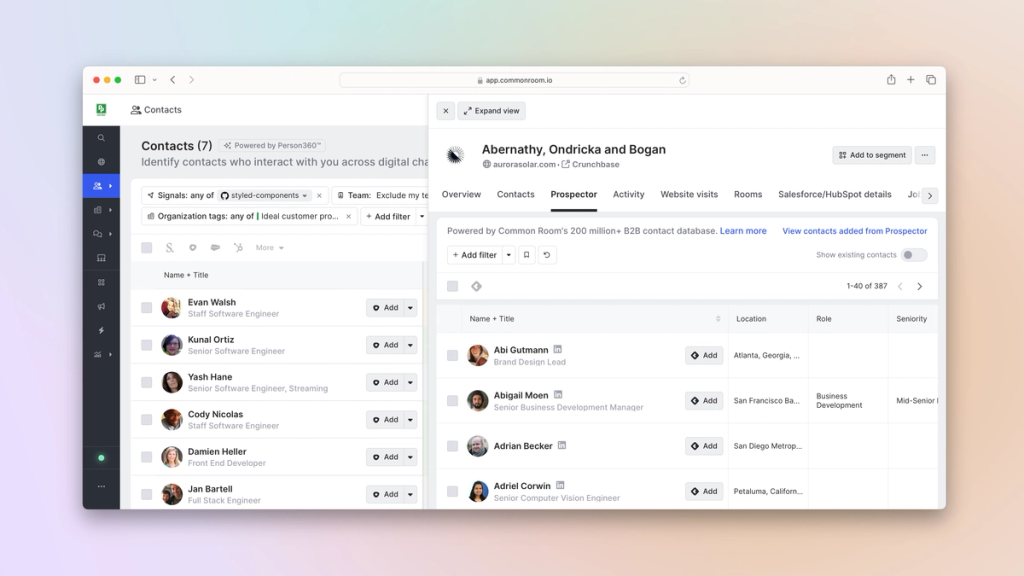Select all contacts checkbox in left list
The height and width of the screenshot is (576, 1024).
coord(147,248)
